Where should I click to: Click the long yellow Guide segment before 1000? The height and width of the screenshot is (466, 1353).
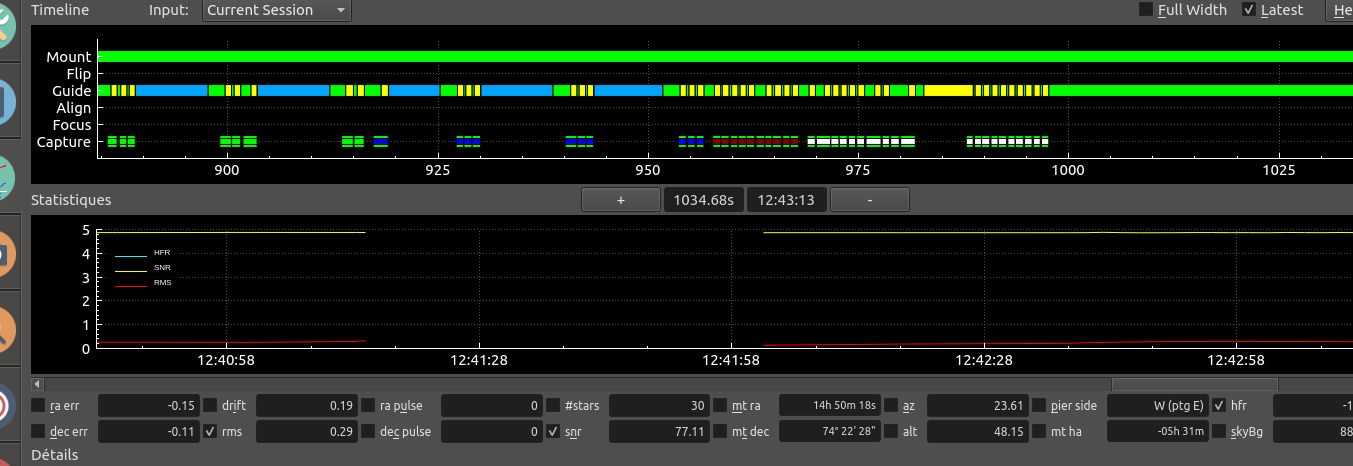(949, 90)
